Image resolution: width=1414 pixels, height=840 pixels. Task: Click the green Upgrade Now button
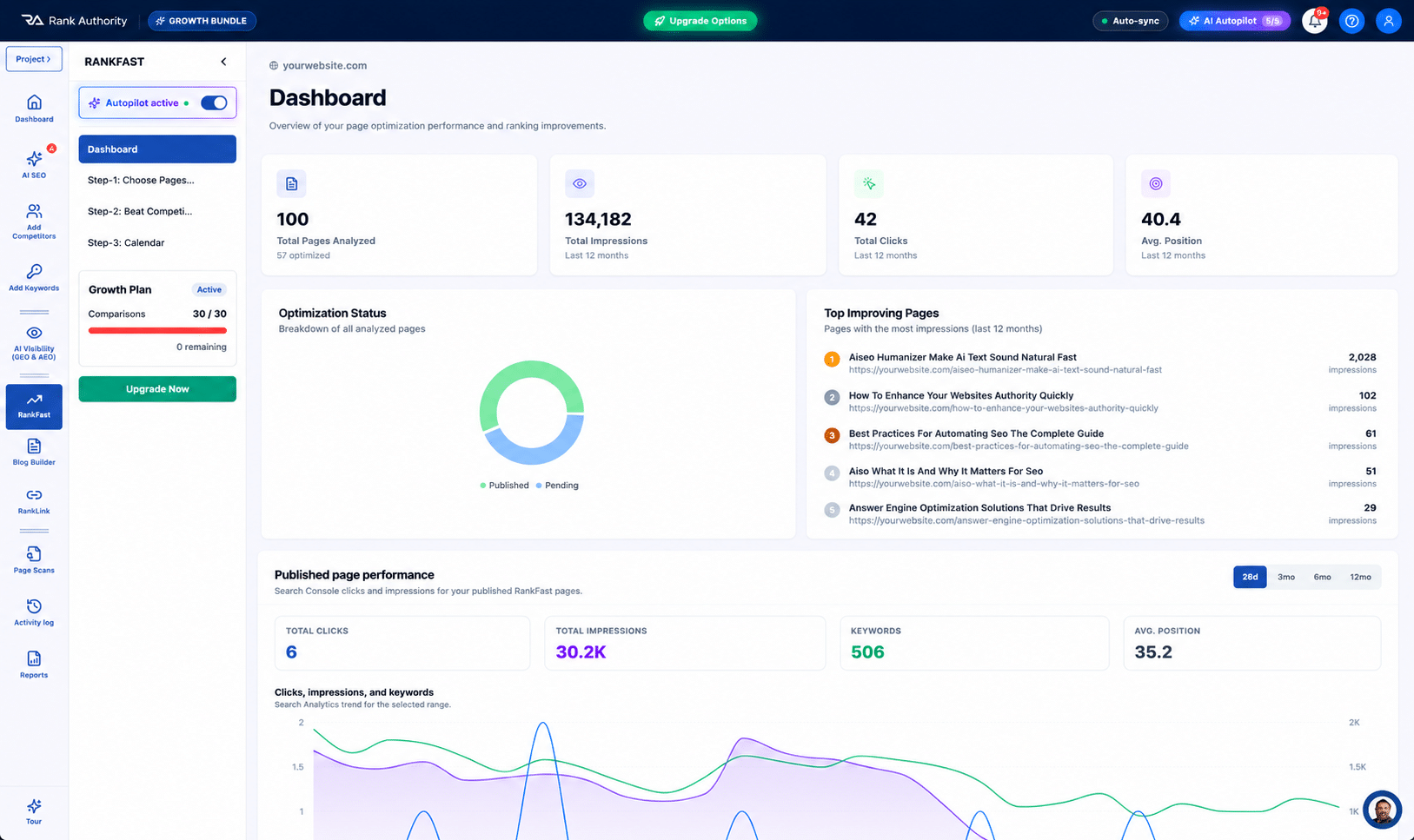pos(157,389)
